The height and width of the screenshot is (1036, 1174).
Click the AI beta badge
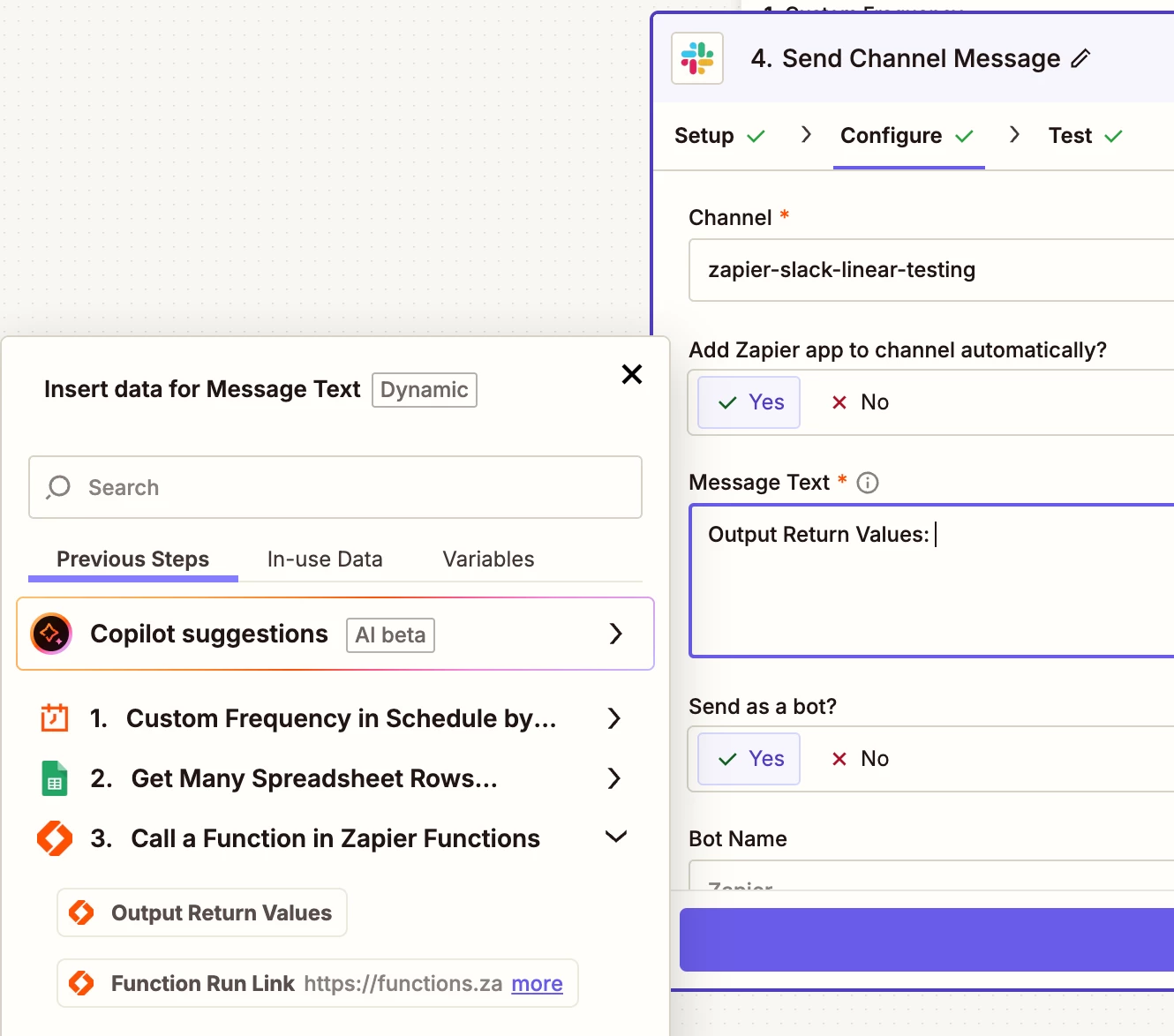coord(390,635)
